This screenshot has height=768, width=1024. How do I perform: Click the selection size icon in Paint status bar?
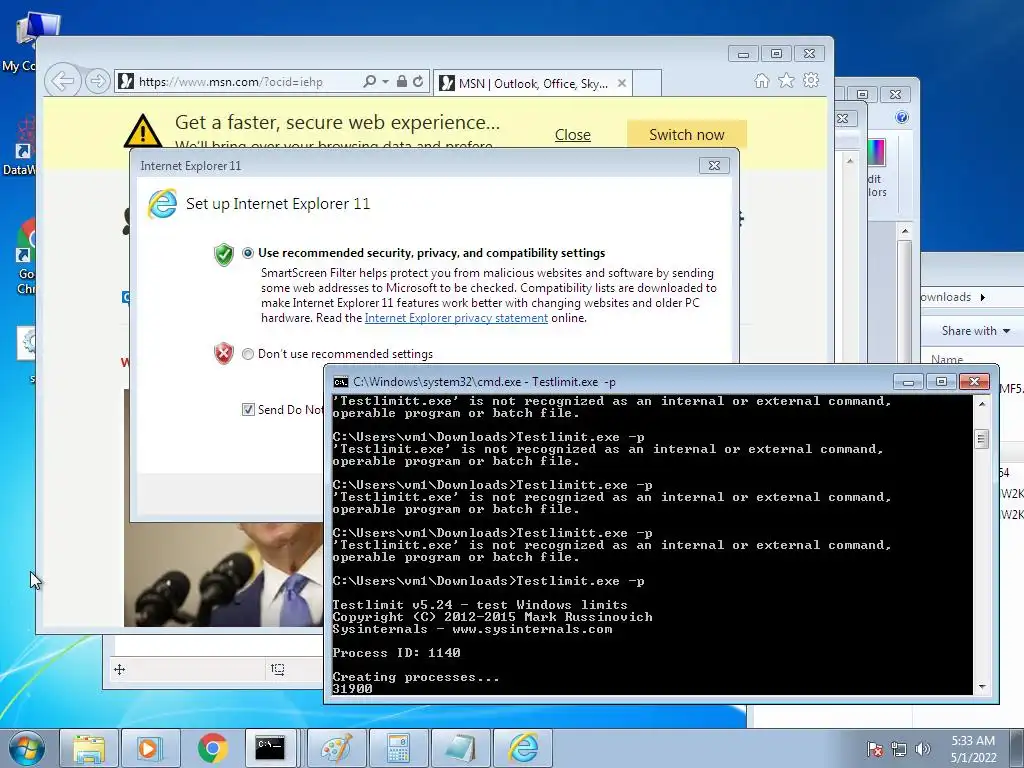(x=278, y=669)
